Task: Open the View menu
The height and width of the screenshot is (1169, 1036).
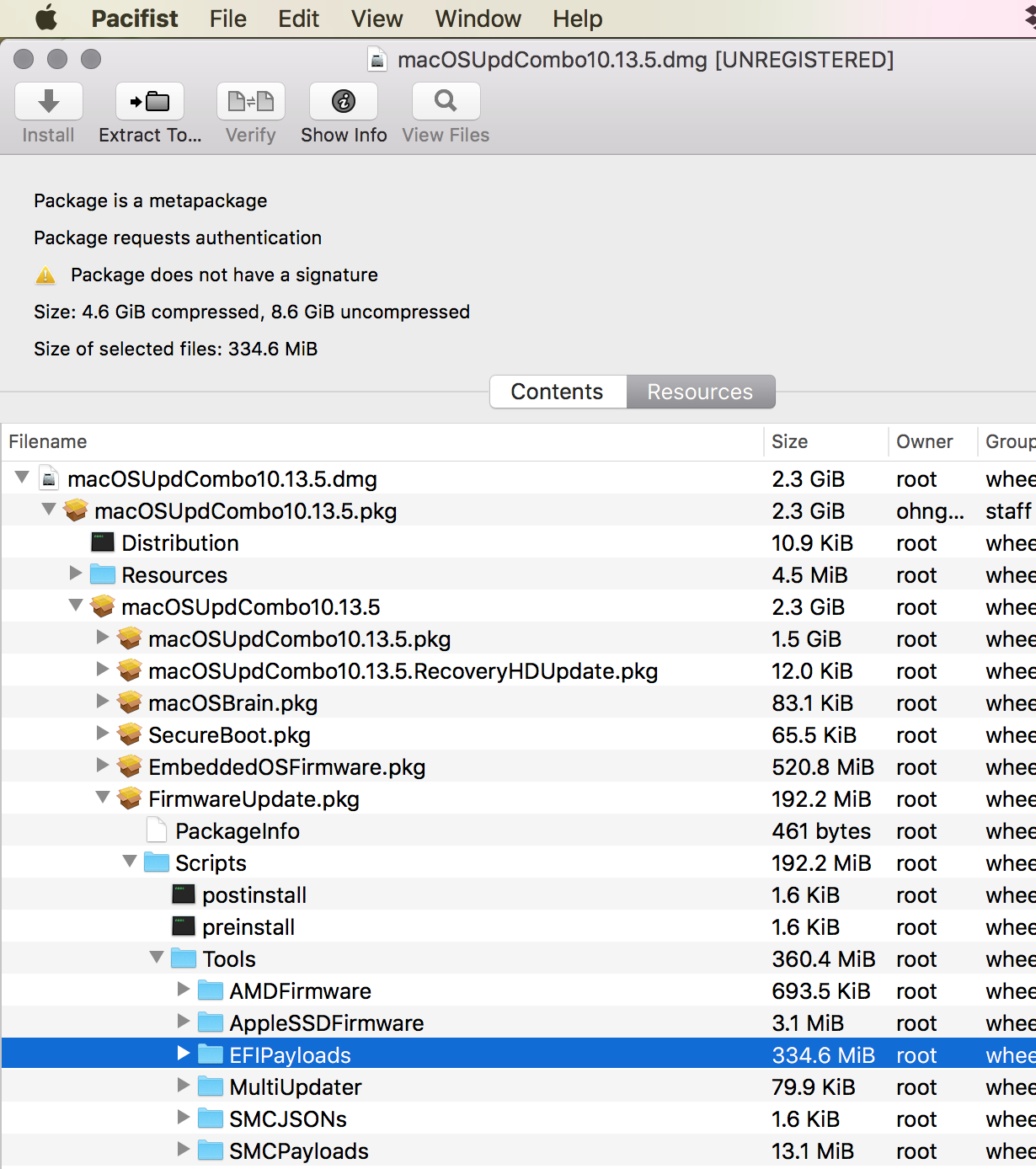Action: tap(377, 19)
